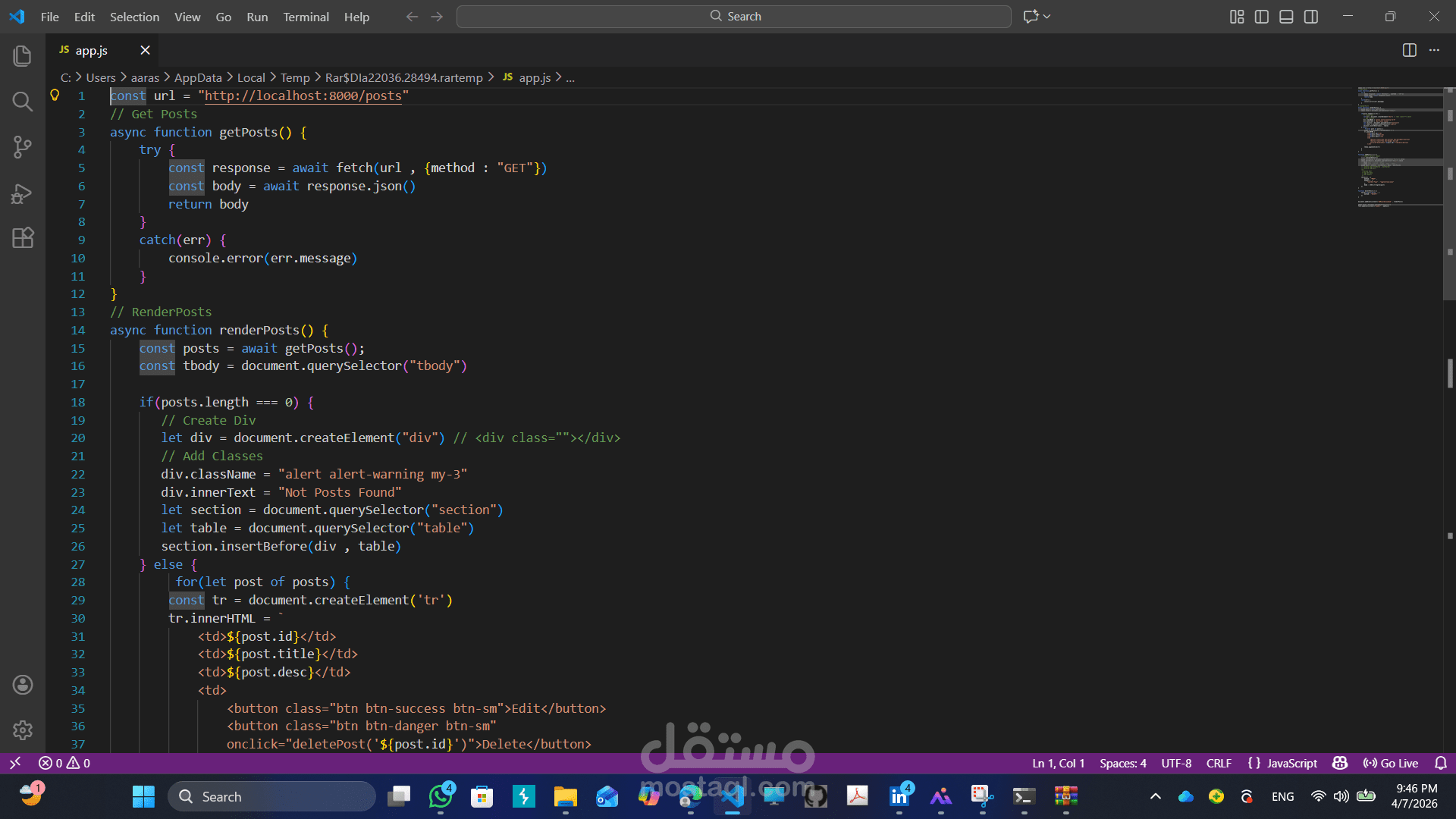Click the Local breadcrumb folder

click(x=251, y=77)
